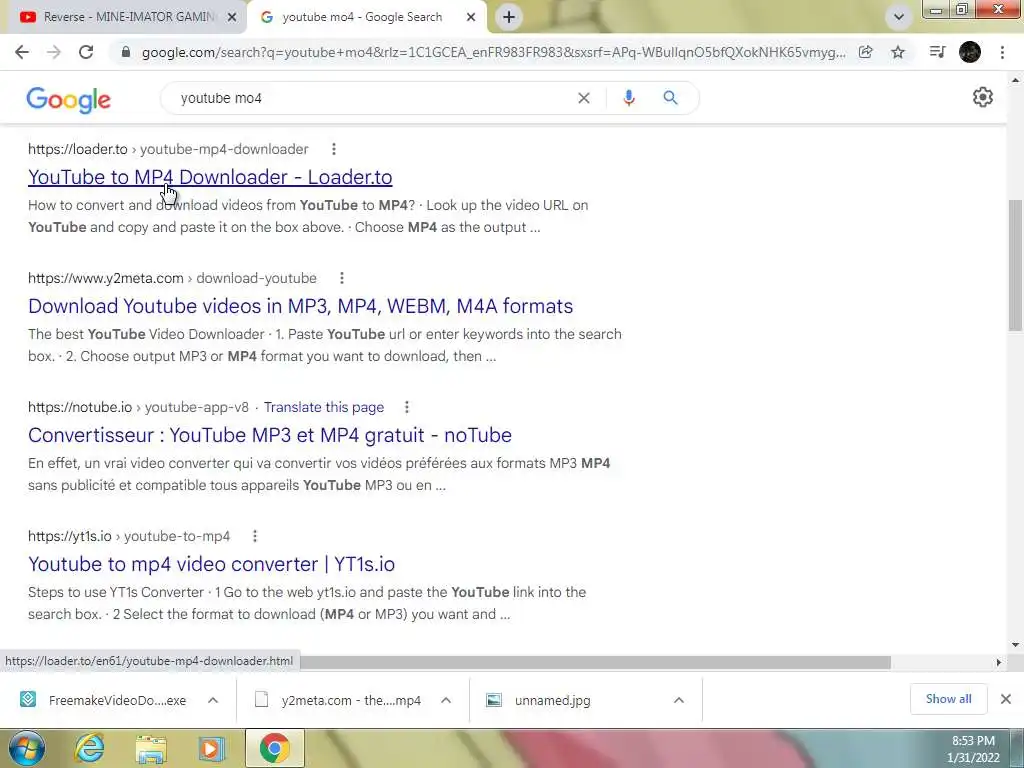Open Chrome three-dot menu

1002,52
